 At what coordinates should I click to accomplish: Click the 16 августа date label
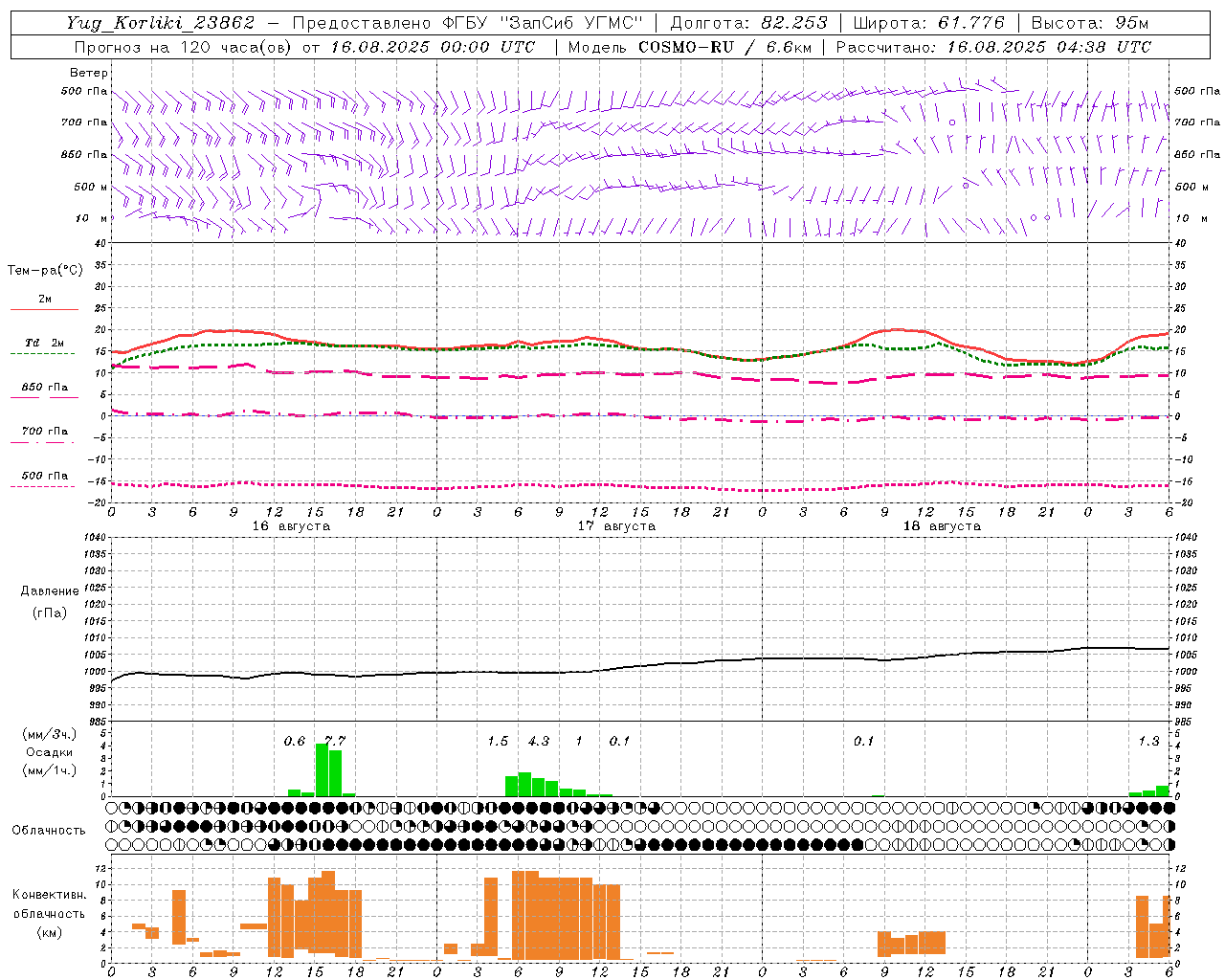tap(291, 526)
